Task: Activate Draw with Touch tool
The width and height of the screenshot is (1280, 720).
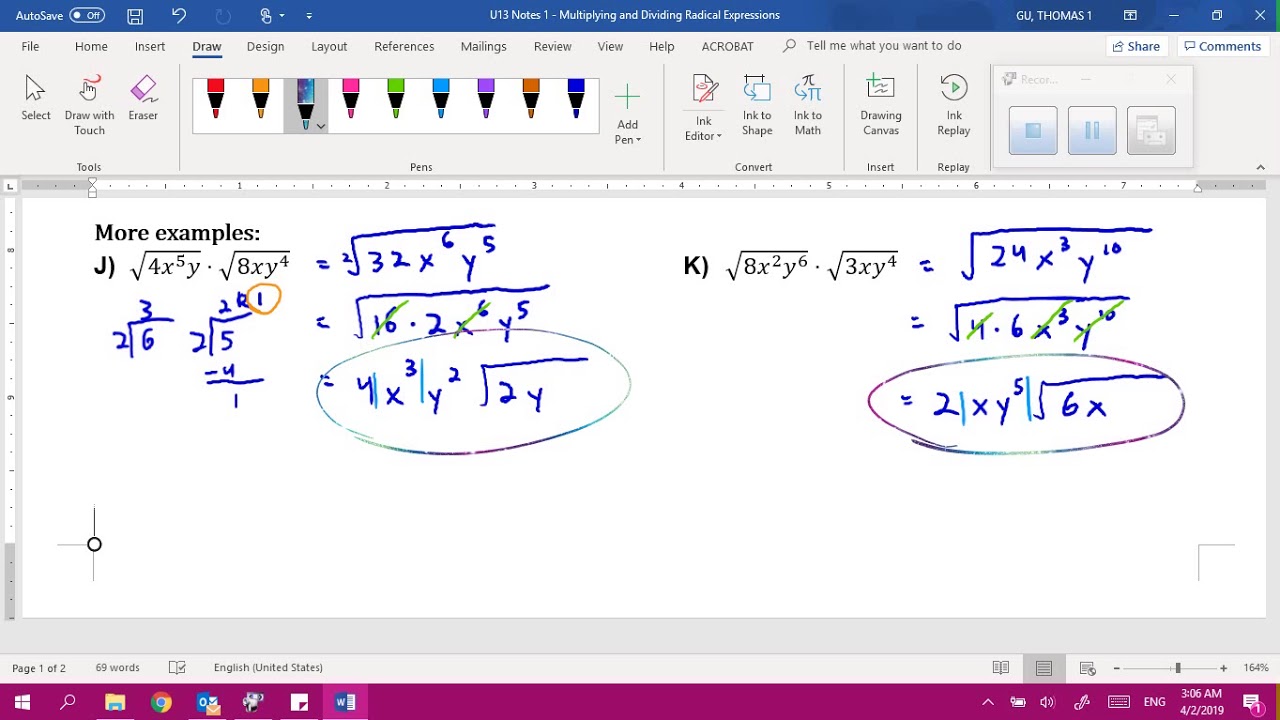Action: [89, 105]
